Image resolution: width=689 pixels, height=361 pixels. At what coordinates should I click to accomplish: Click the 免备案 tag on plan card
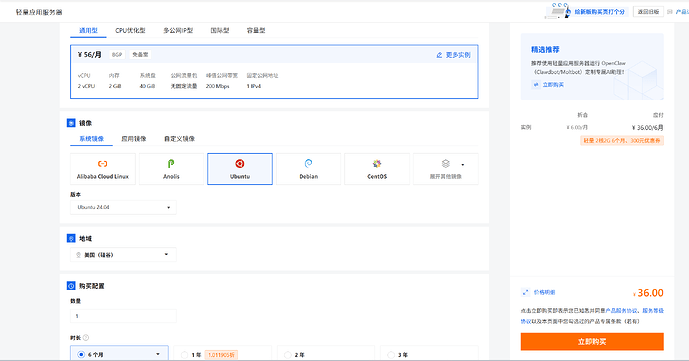[140, 54]
